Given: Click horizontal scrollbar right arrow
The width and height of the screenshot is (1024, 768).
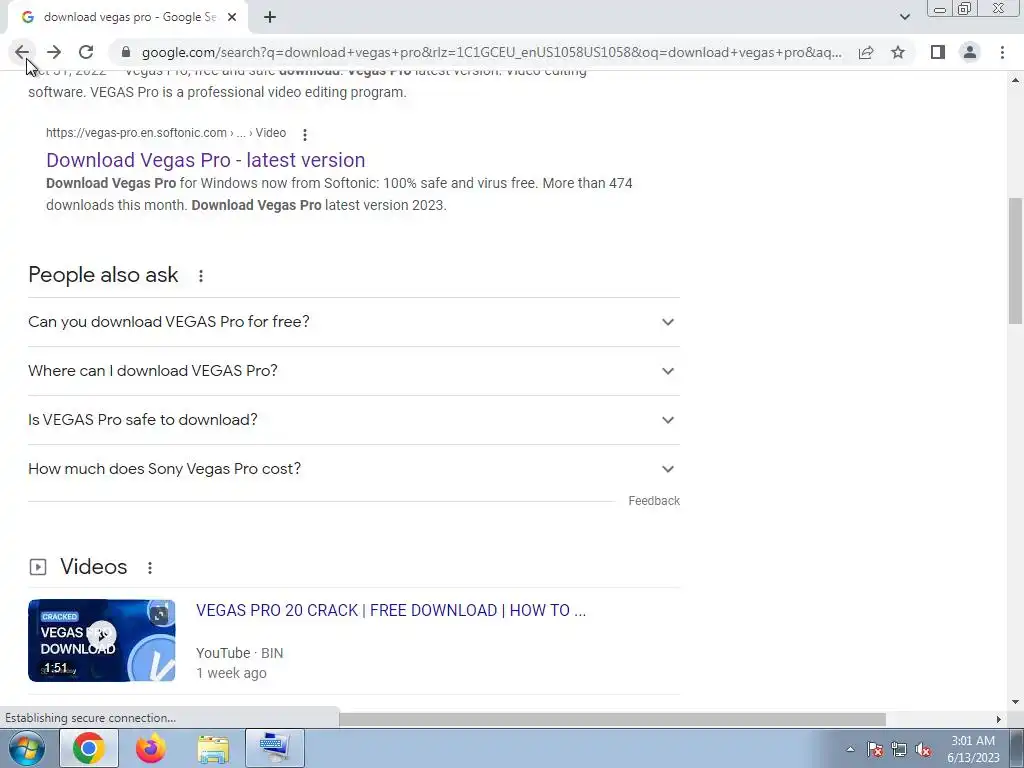Looking at the screenshot, I should point(998,719).
